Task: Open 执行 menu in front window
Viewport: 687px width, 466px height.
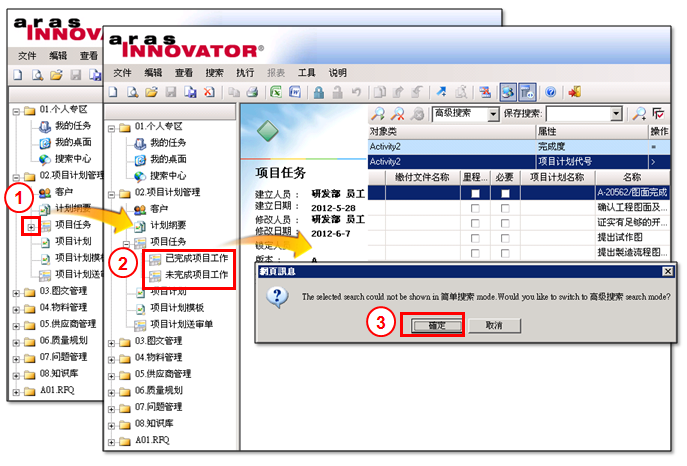Action: [245, 73]
